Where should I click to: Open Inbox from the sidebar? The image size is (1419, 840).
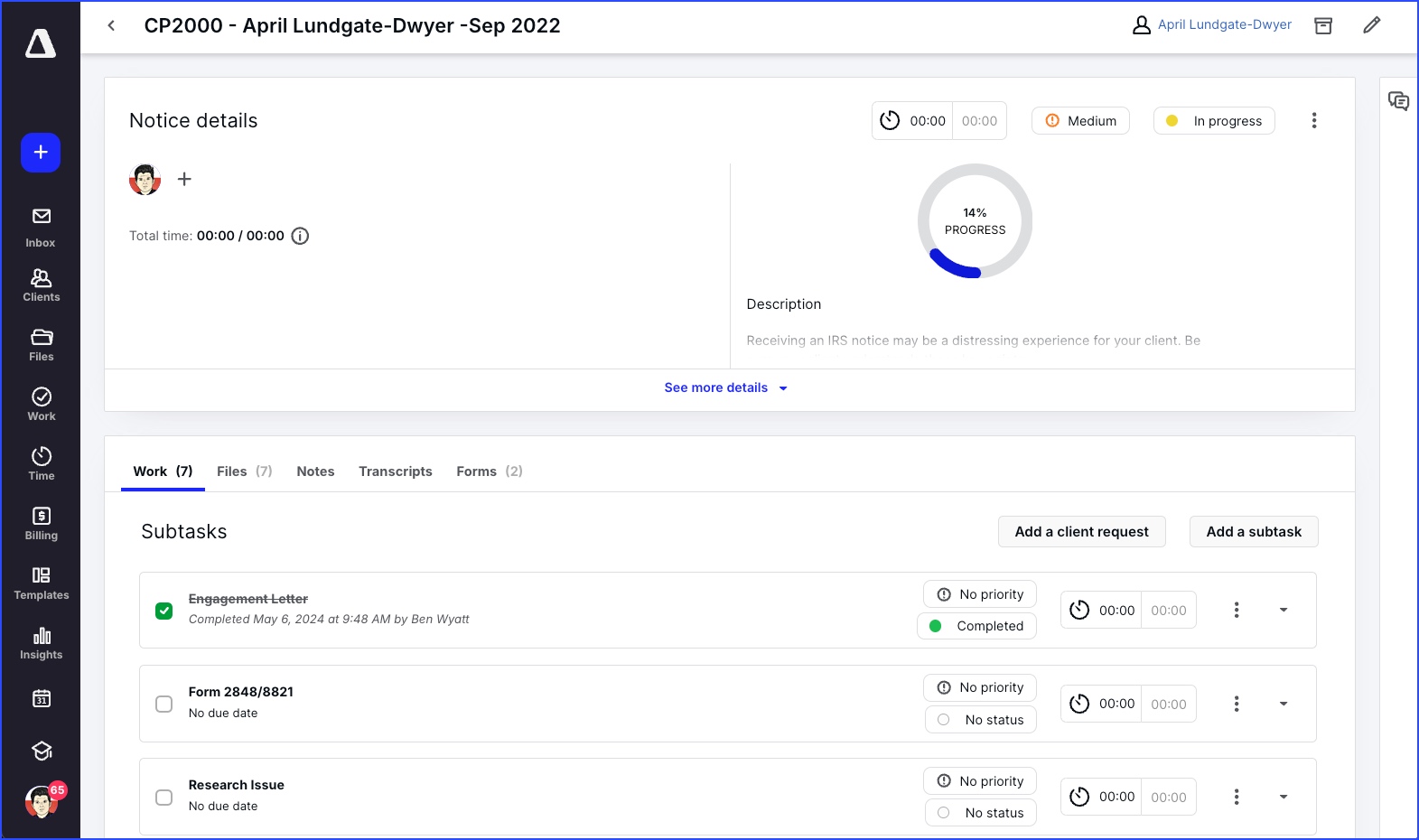tap(41, 228)
